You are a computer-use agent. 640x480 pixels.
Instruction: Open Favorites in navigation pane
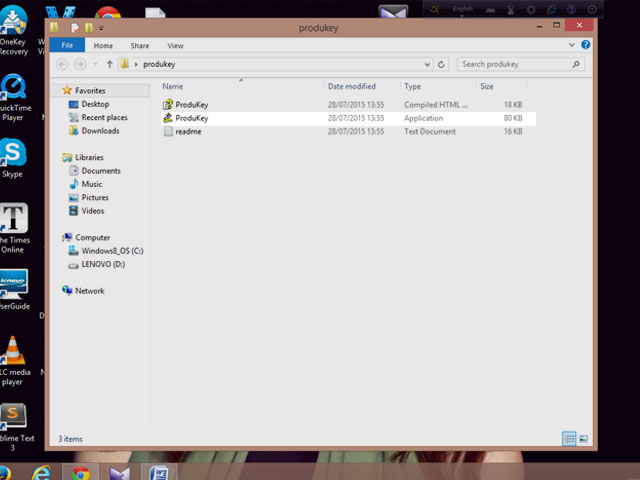[84, 90]
